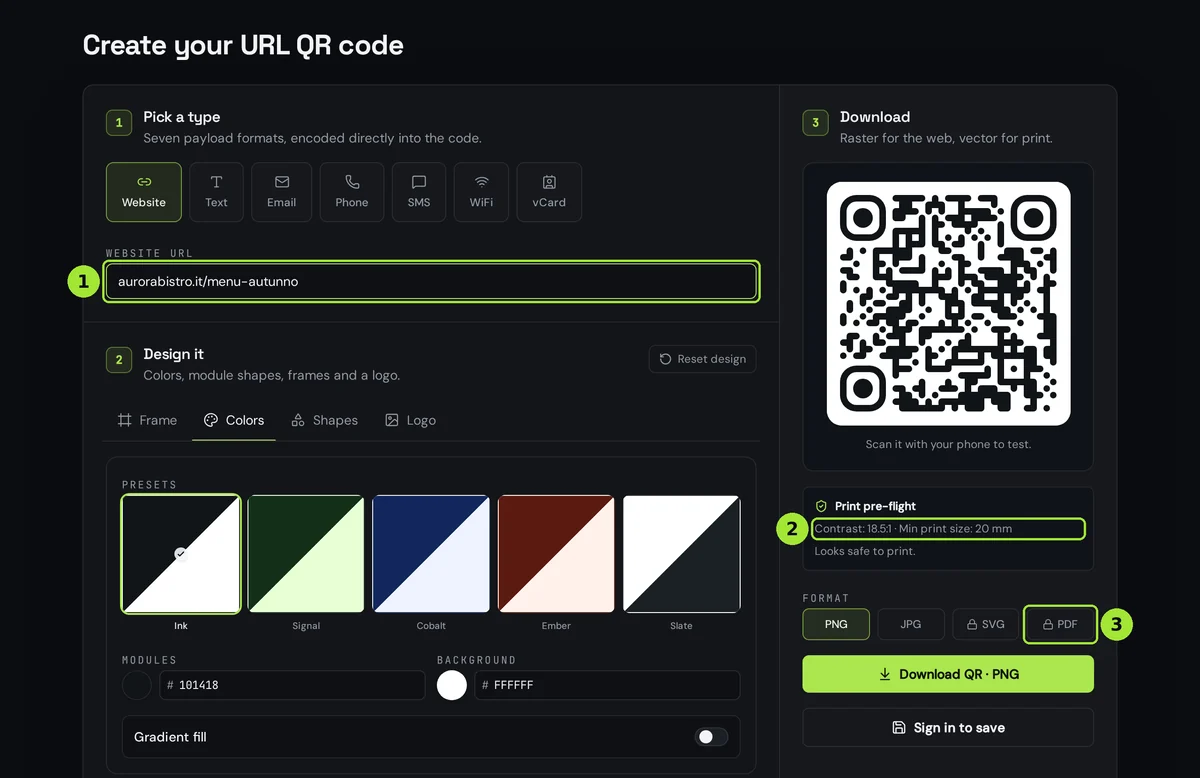Viewport: 1200px width, 778px height.
Task: Click the 'Design it' heading
Action: [174, 354]
